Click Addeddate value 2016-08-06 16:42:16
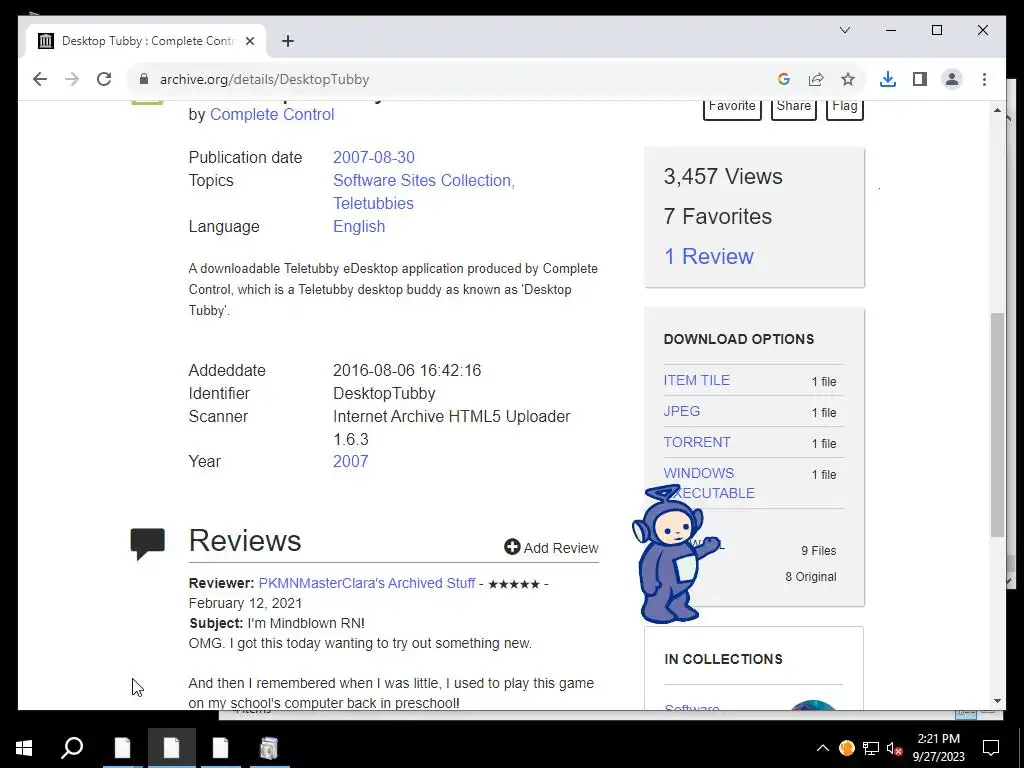 click(x=407, y=370)
